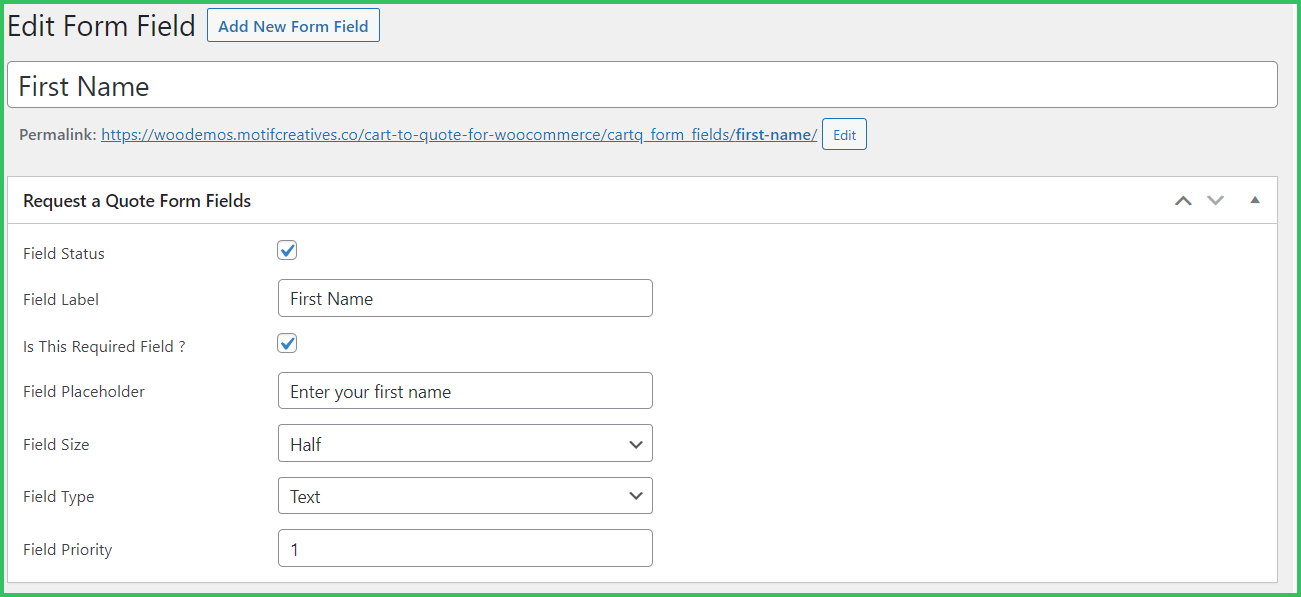
Task: Click the permalink Edit button
Action: [x=844, y=135]
